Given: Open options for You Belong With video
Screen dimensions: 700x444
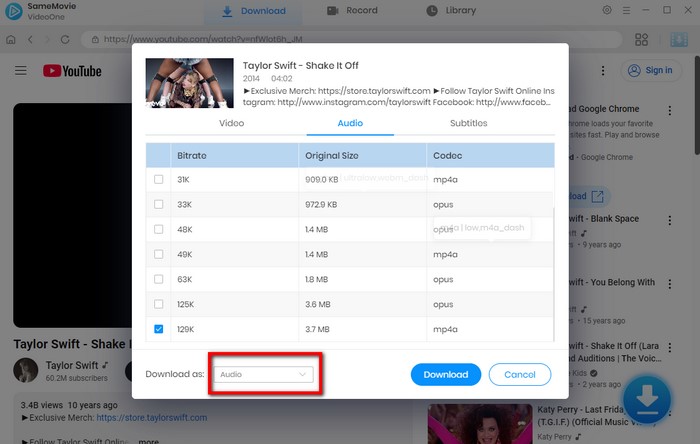Looking at the screenshot, I should (670, 284).
